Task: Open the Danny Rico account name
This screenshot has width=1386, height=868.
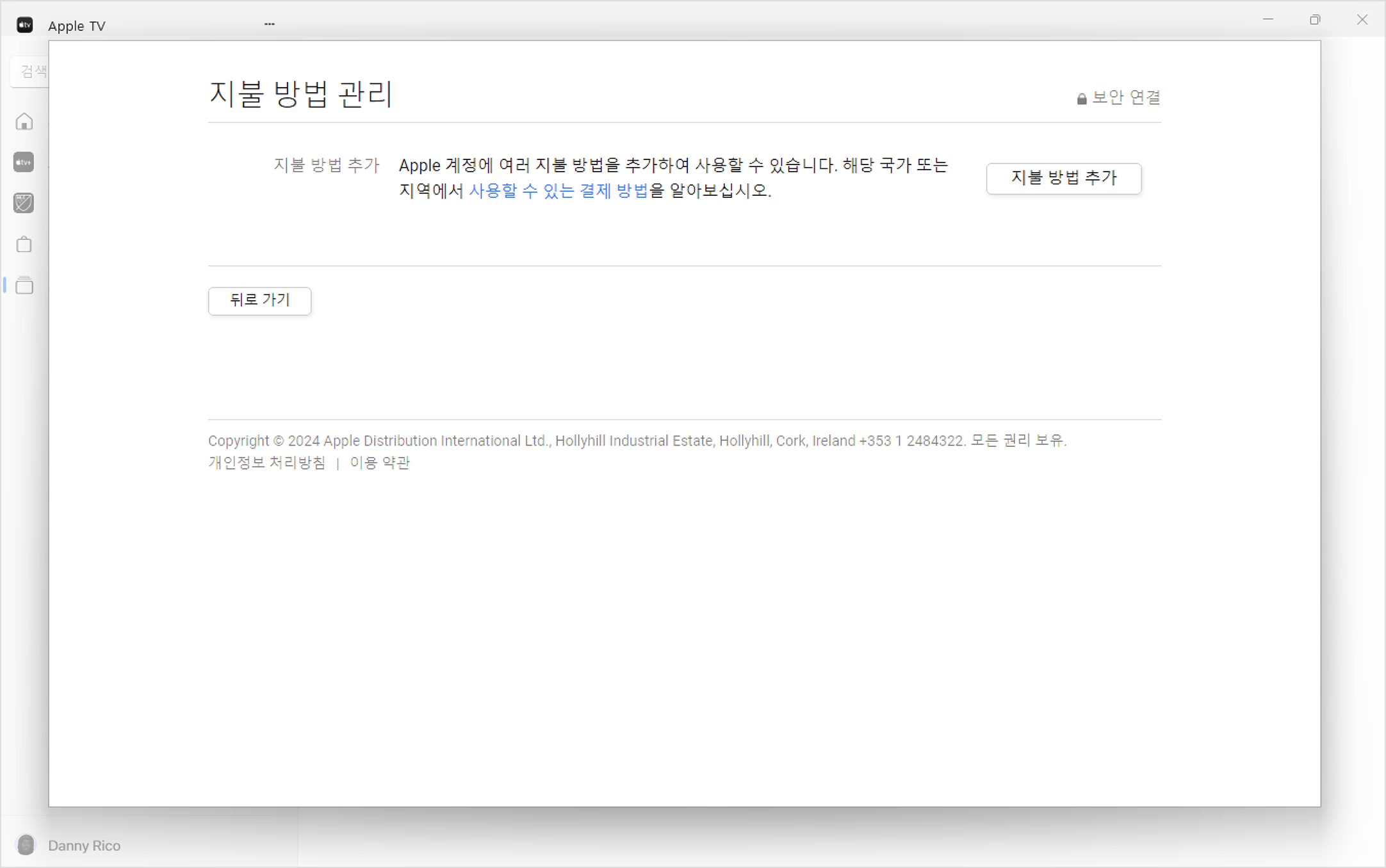Action: pos(84,846)
